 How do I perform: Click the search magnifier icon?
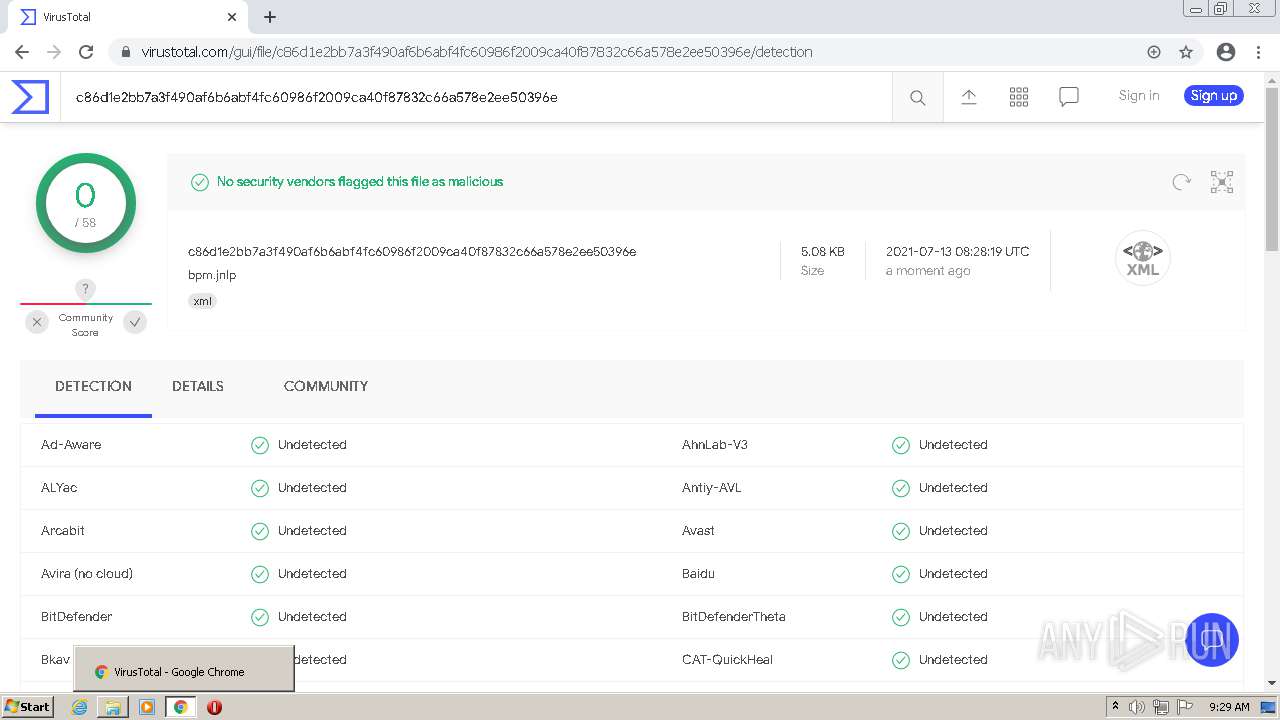[917, 97]
